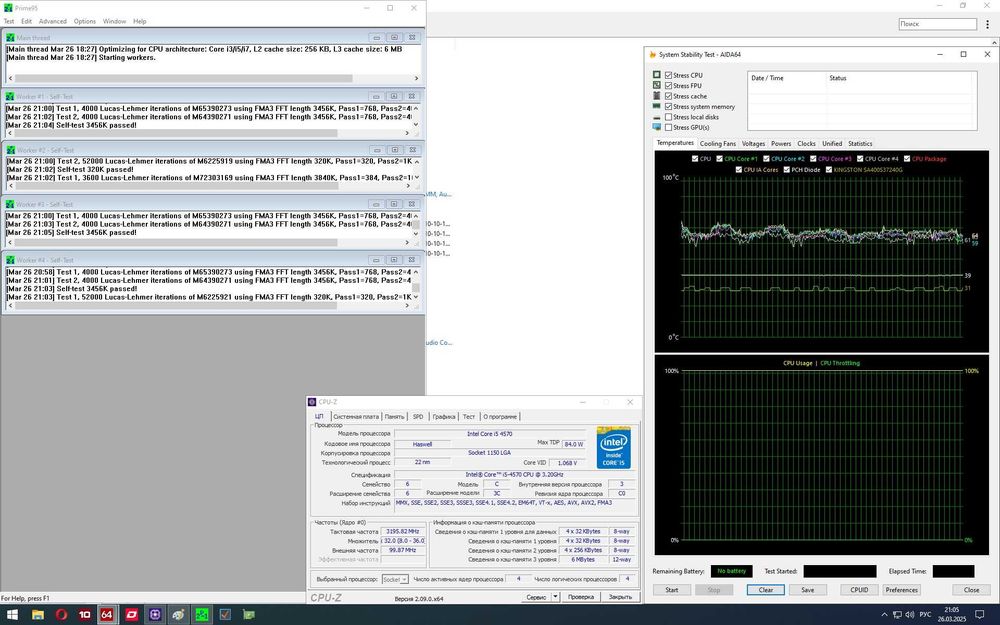The width and height of the screenshot is (1000, 625).
Task: Click the Start button in AIDA64
Action: pyautogui.click(x=672, y=590)
